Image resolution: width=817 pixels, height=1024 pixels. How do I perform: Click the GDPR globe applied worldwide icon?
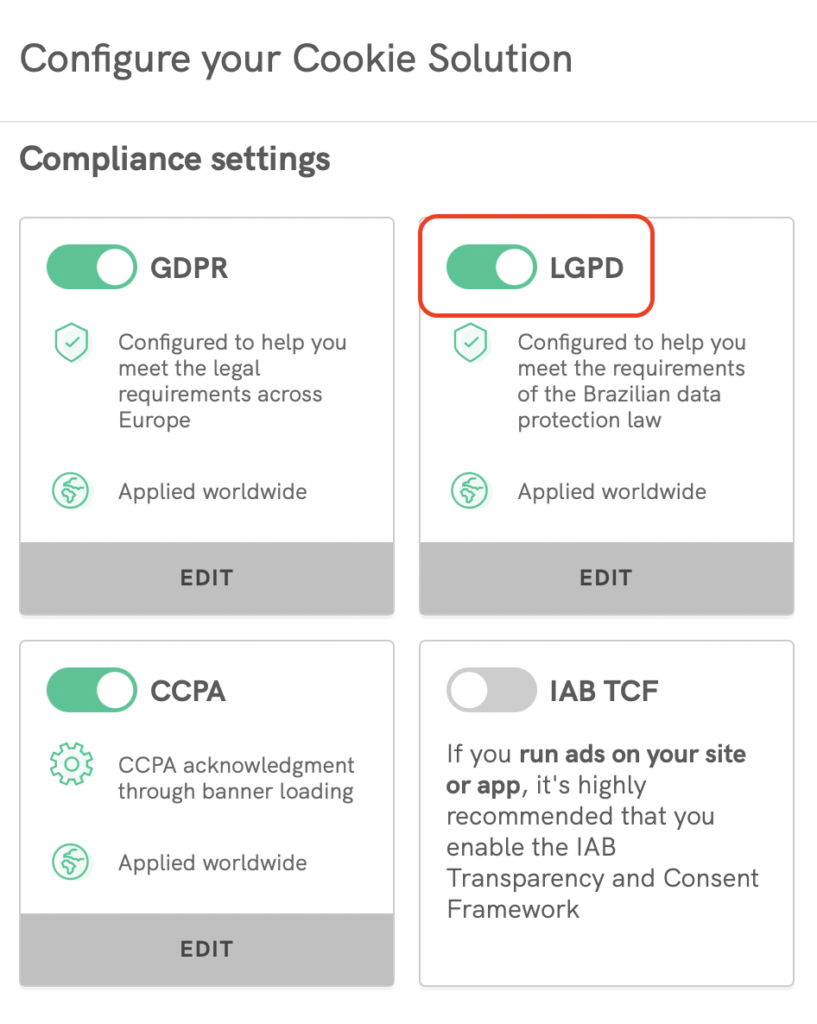pos(71,491)
